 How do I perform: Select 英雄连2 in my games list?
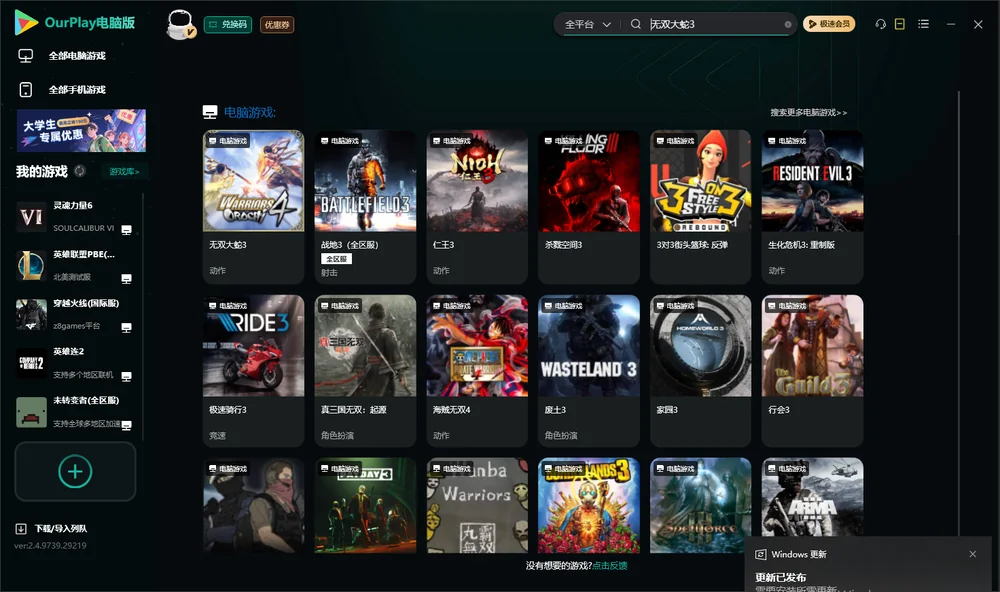click(75, 363)
